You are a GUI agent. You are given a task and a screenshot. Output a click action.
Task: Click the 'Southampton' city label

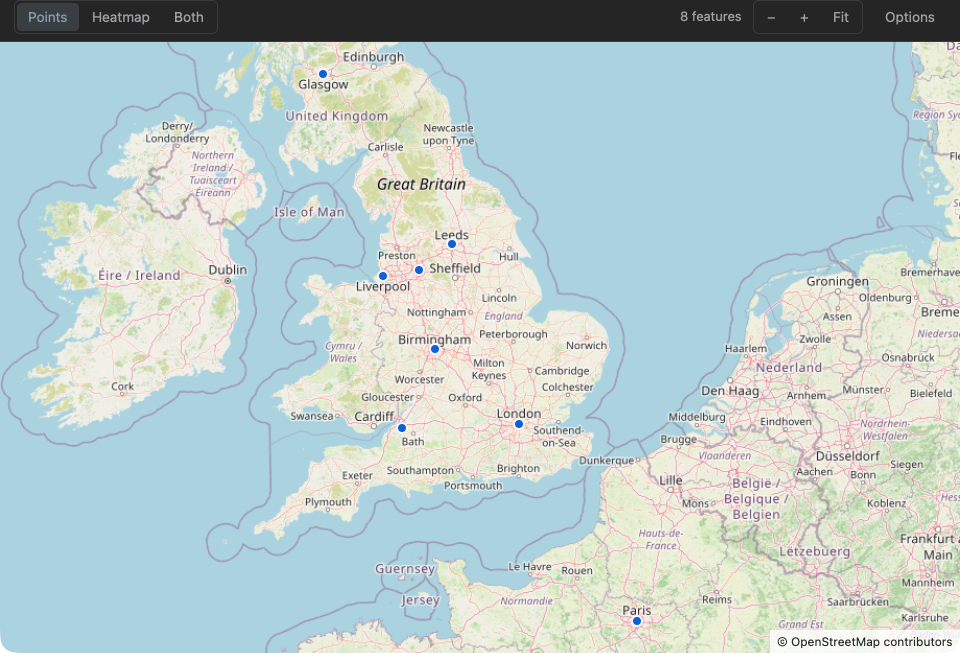[x=420, y=471]
